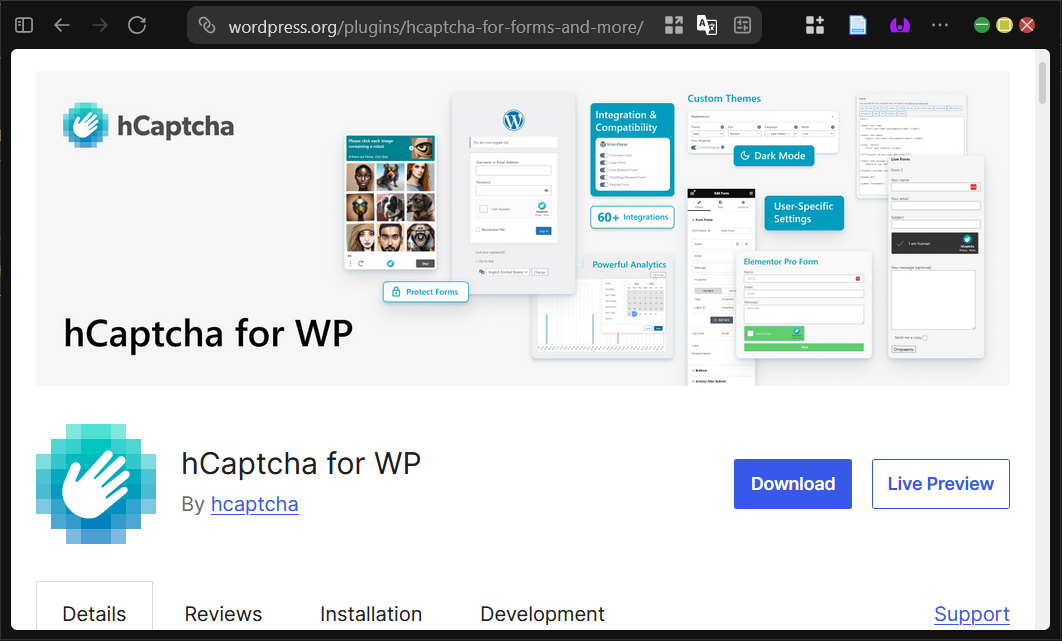Image resolution: width=1062 pixels, height=641 pixels.
Task: Switch to the Reviews tab
Action: tap(223, 614)
